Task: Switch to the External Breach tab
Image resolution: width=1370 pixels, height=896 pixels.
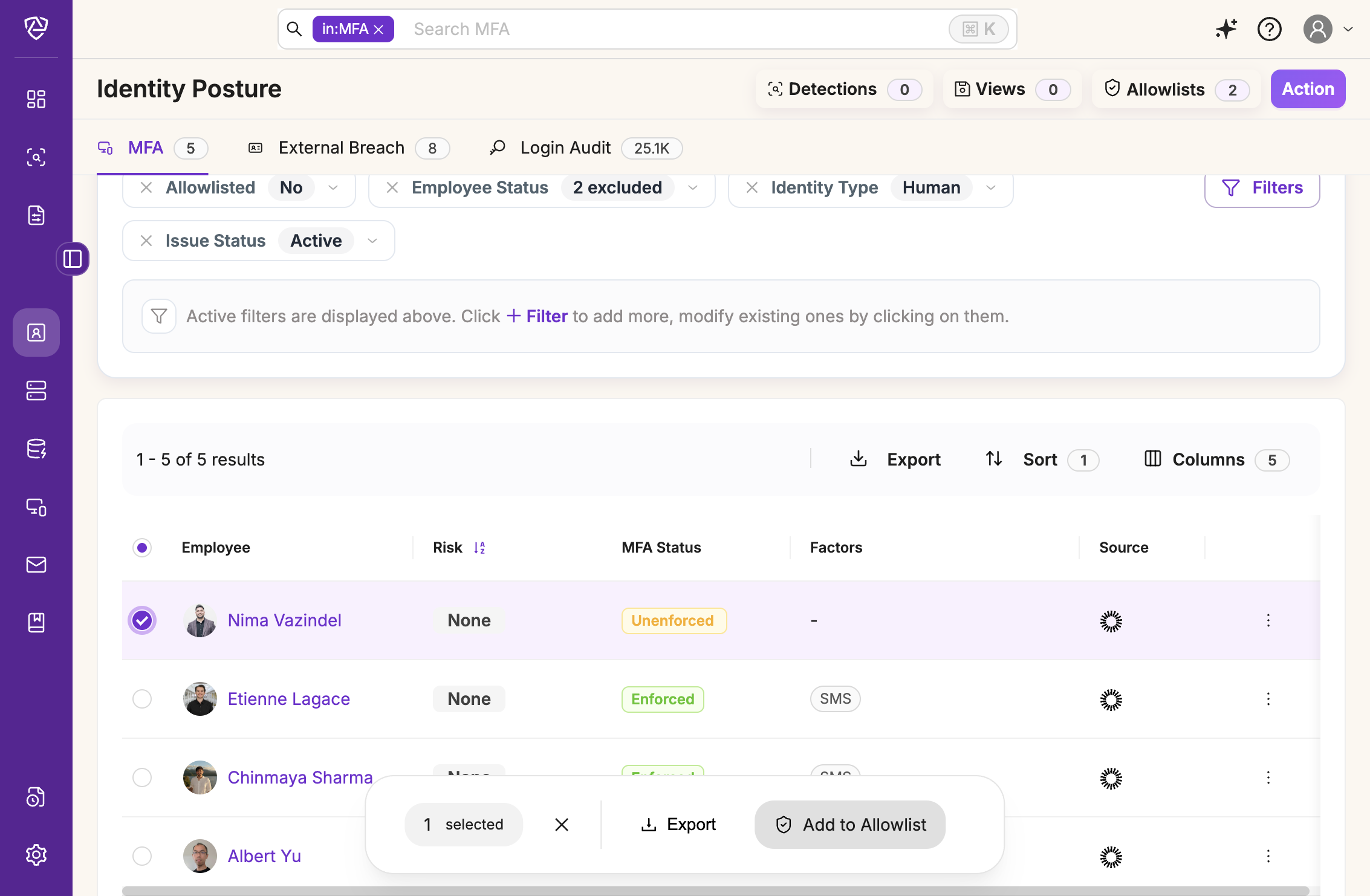Action: pyautogui.click(x=341, y=148)
